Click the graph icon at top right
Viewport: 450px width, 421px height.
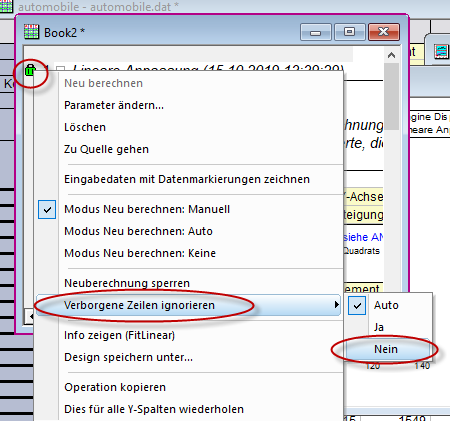point(442,52)
